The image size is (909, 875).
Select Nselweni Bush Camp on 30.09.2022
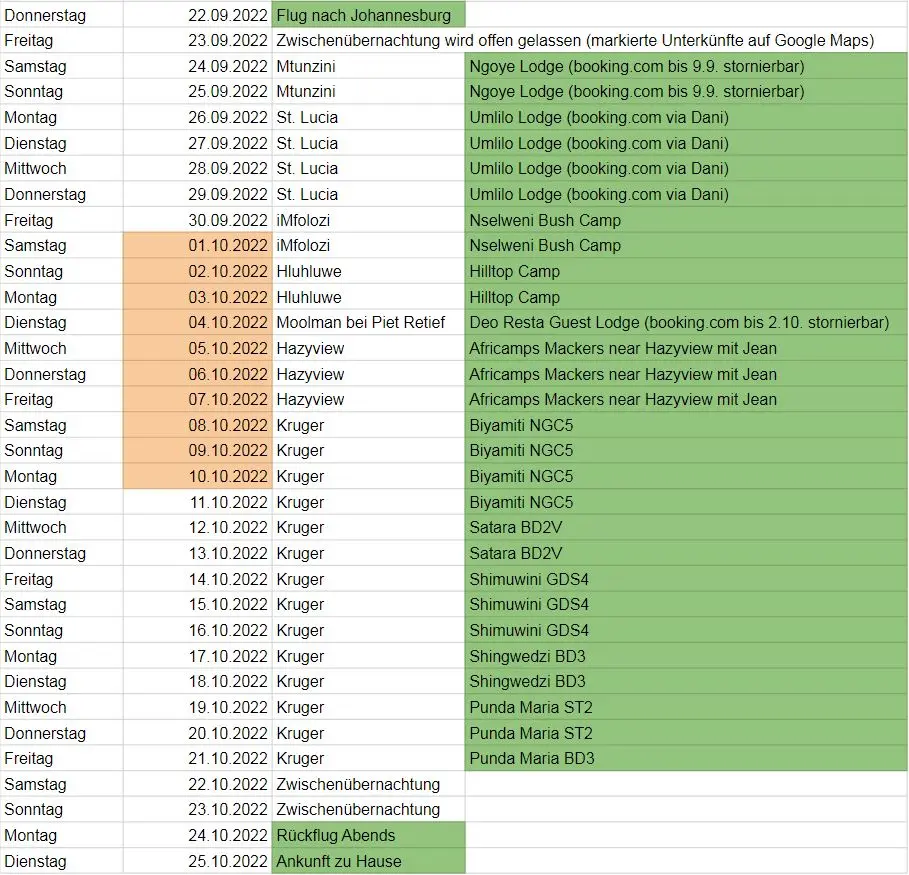click(686, 220)
